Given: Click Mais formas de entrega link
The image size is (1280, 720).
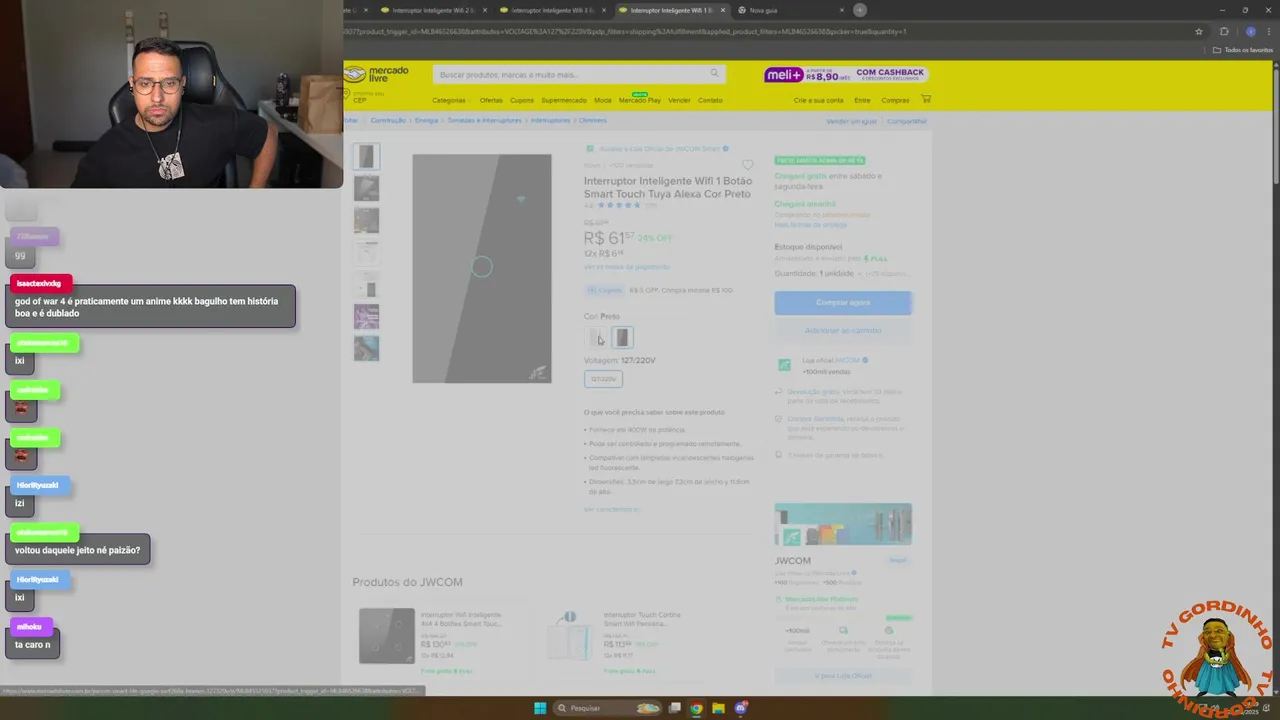Looking at the screenshot, I should 810,224.
